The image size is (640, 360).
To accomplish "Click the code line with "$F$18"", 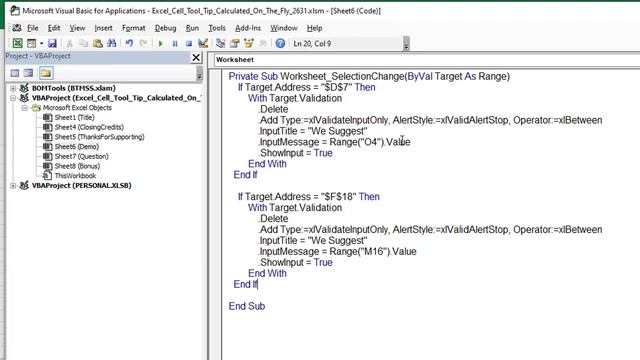I will pos(309,197).
